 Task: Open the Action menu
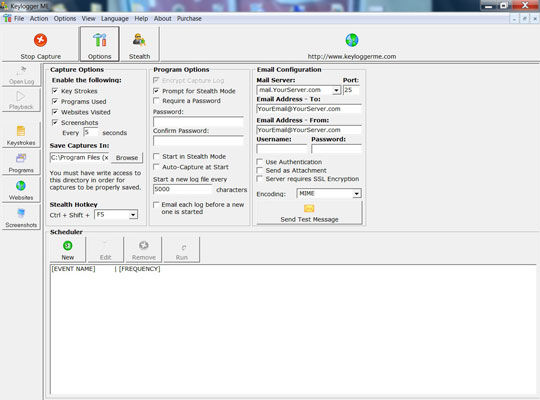click(x=39, y=19)
